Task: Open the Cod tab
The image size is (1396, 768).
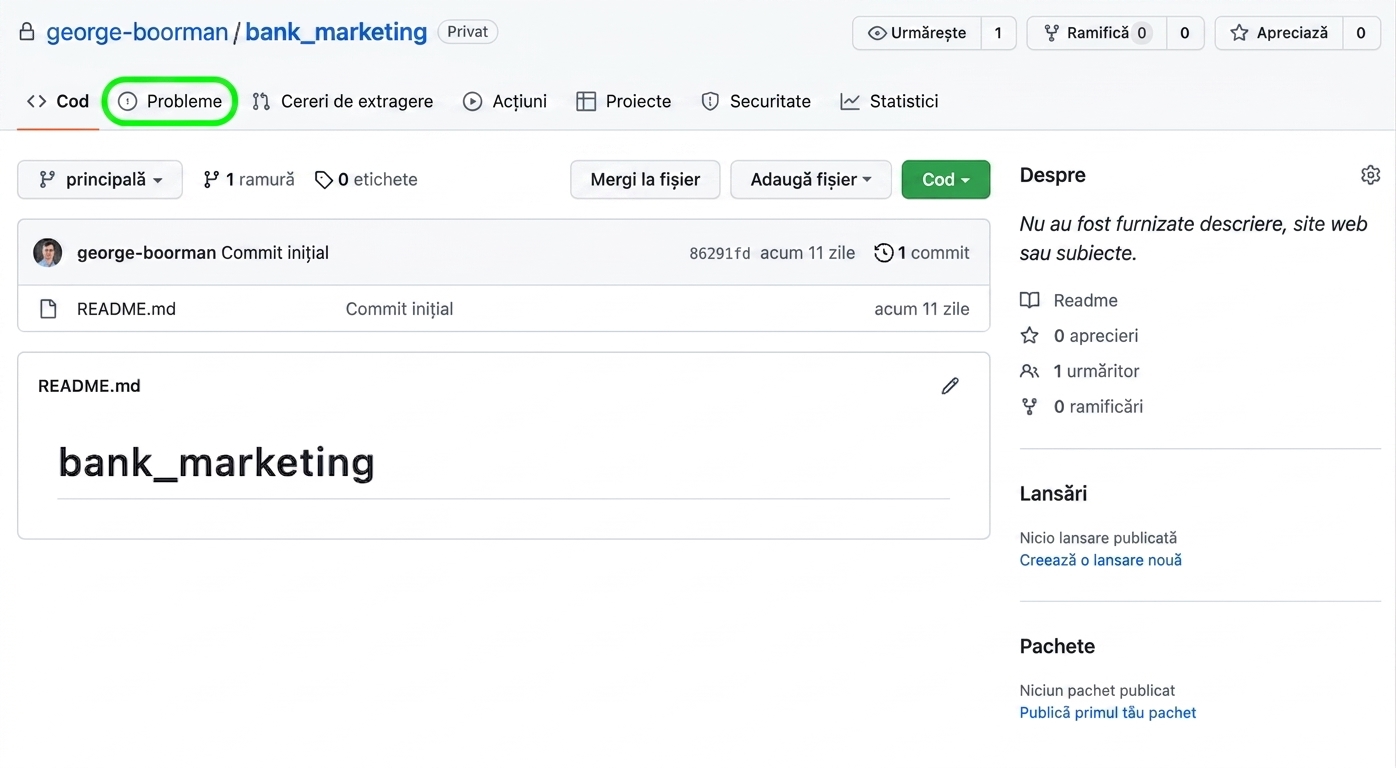Action: pyautogui.click(x=58, y=101)
